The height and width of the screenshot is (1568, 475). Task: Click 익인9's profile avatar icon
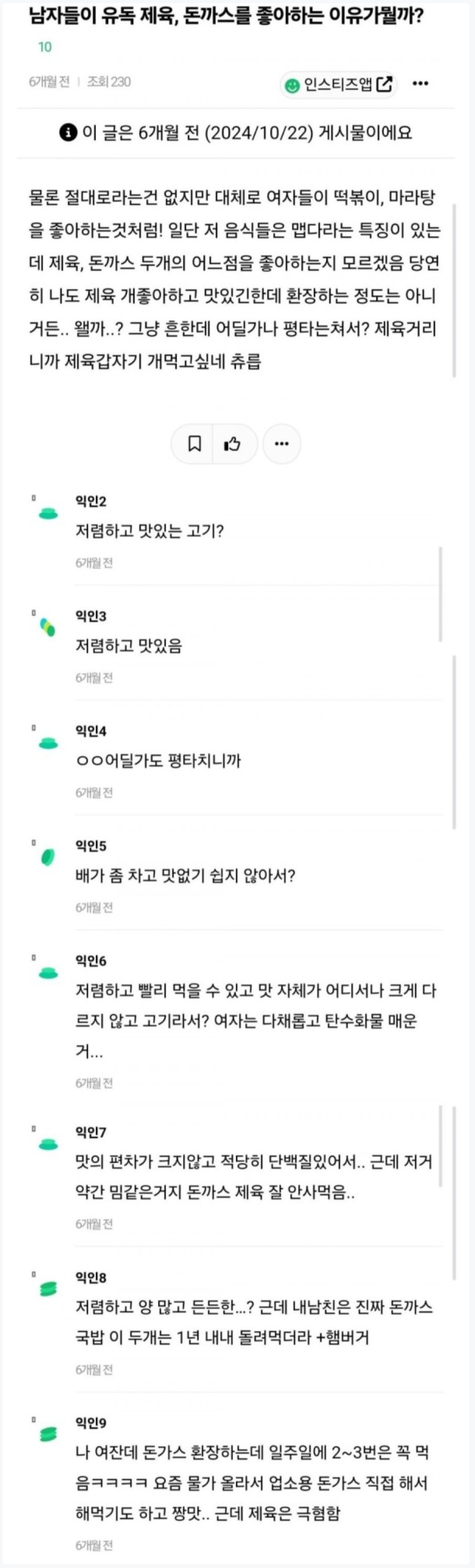point(49,1434)
